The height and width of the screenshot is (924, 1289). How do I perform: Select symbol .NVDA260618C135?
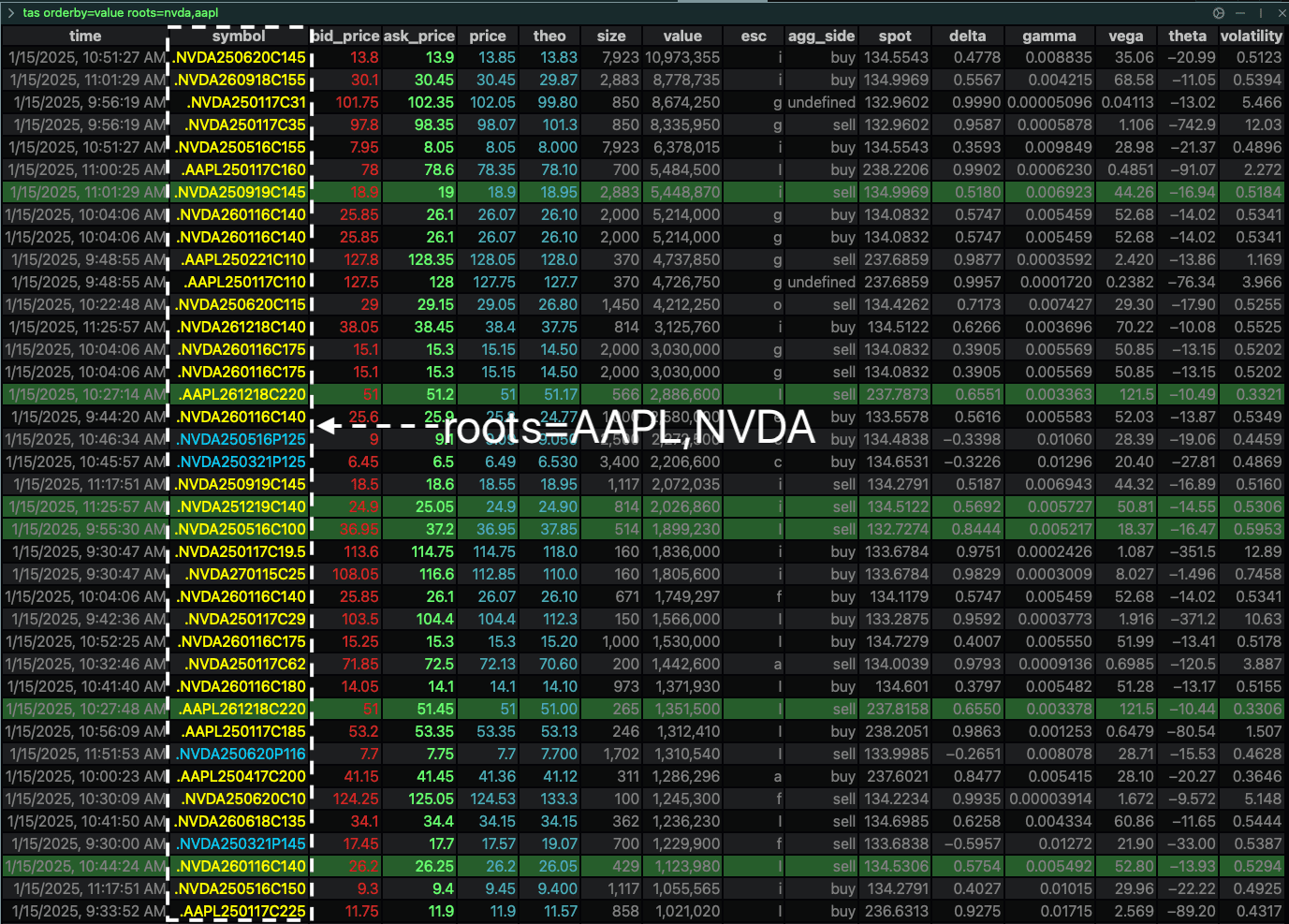(x=240, y=821)
